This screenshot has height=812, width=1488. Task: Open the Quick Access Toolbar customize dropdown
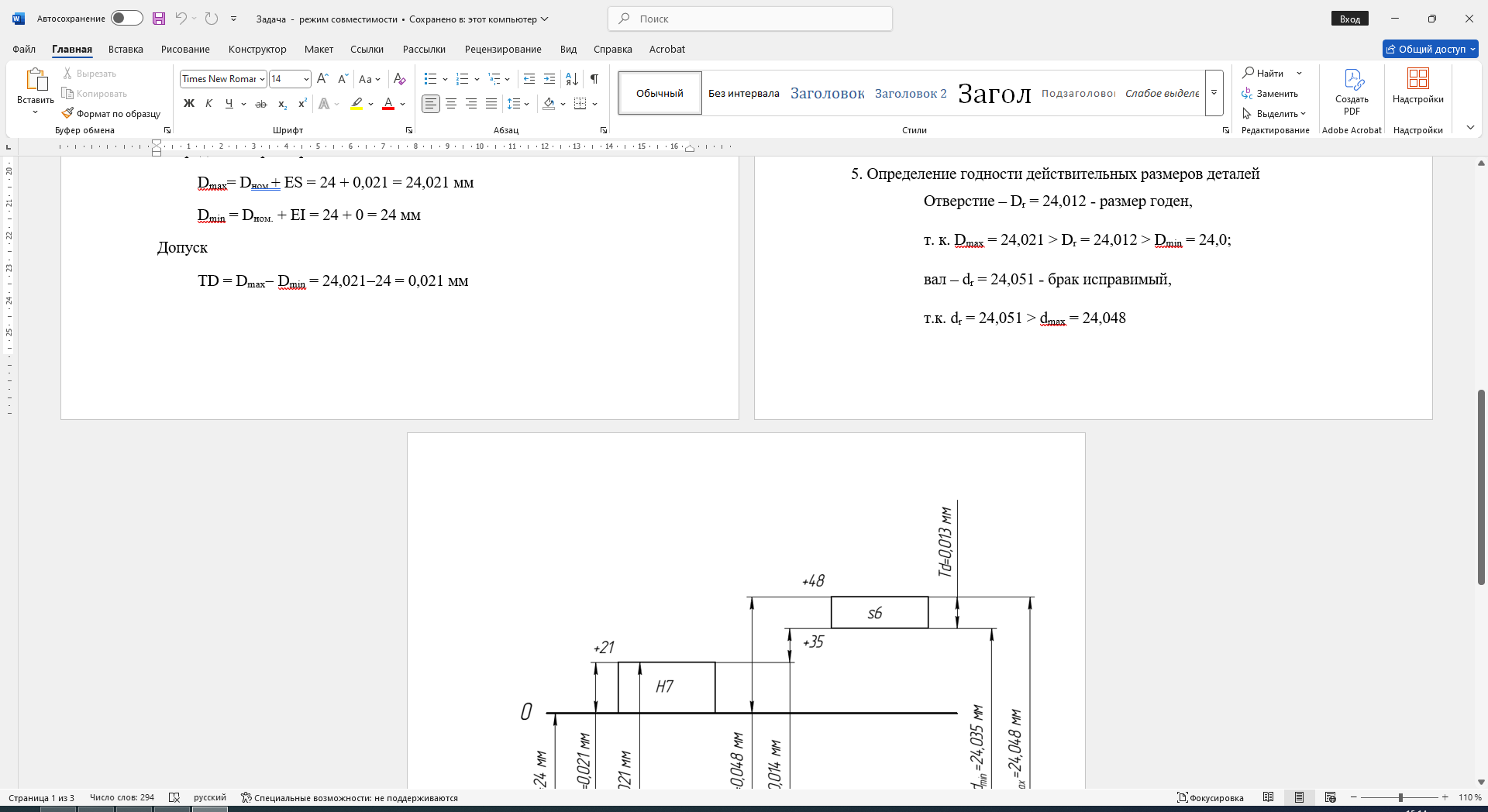click(233, 19)
